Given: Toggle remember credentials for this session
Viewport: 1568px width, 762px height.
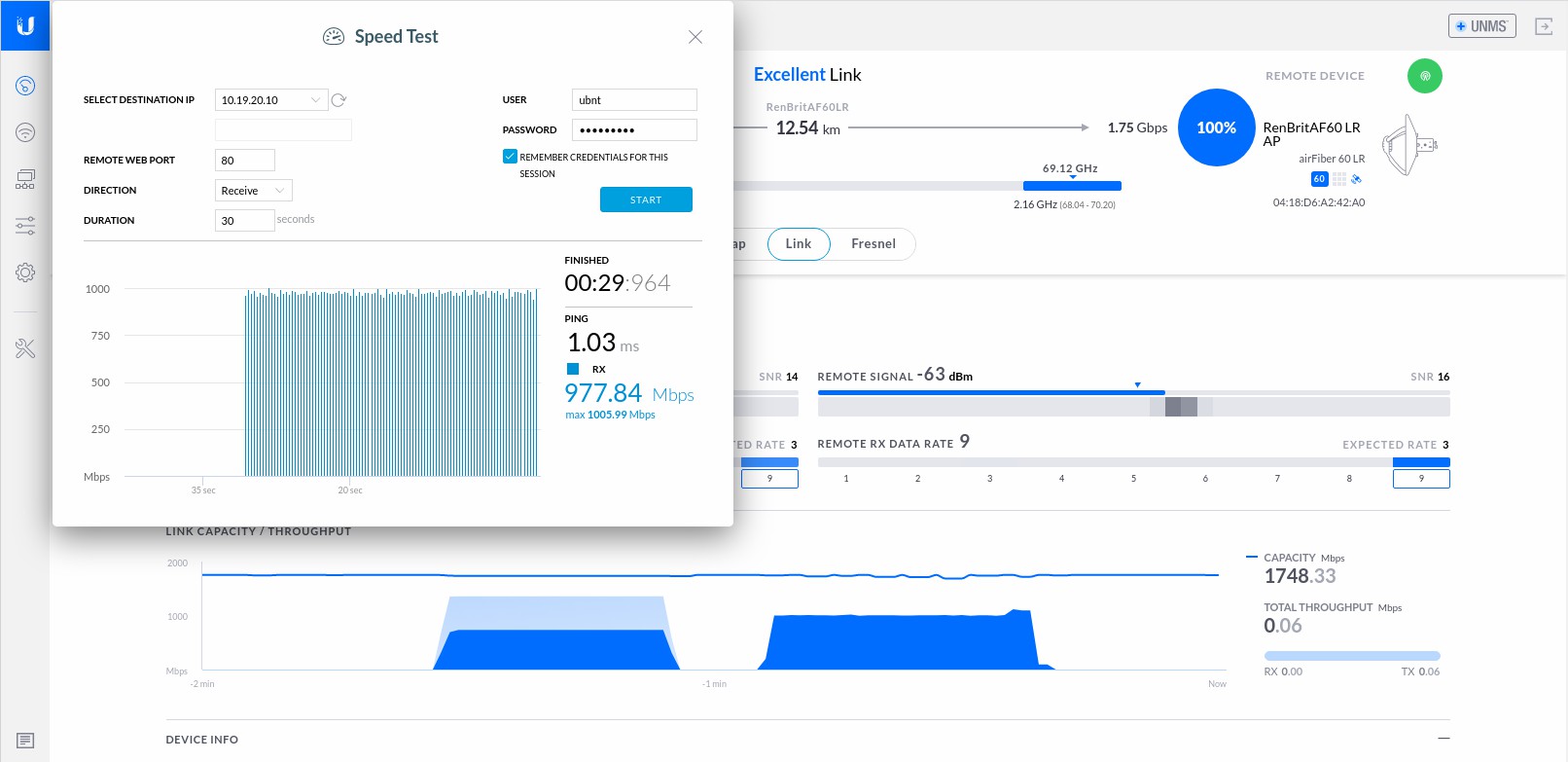Looking at the screenshot, I should [x=510, y=157].
